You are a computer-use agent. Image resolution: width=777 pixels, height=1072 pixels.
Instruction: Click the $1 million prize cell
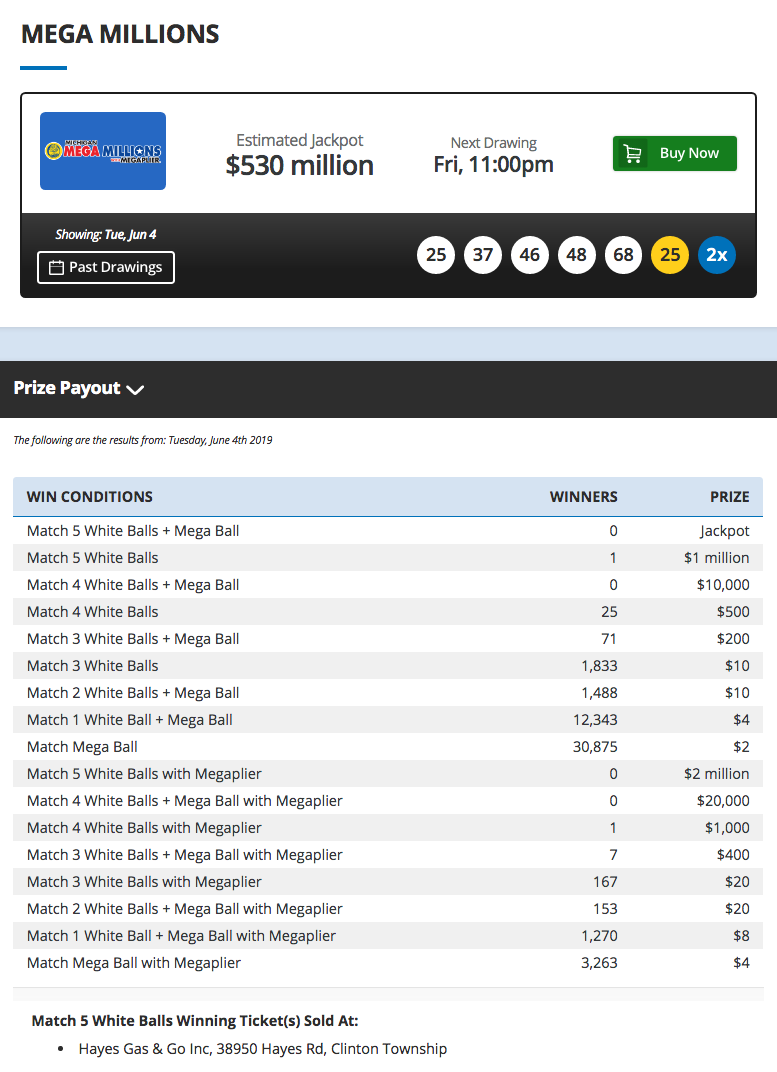coord(716,558)
